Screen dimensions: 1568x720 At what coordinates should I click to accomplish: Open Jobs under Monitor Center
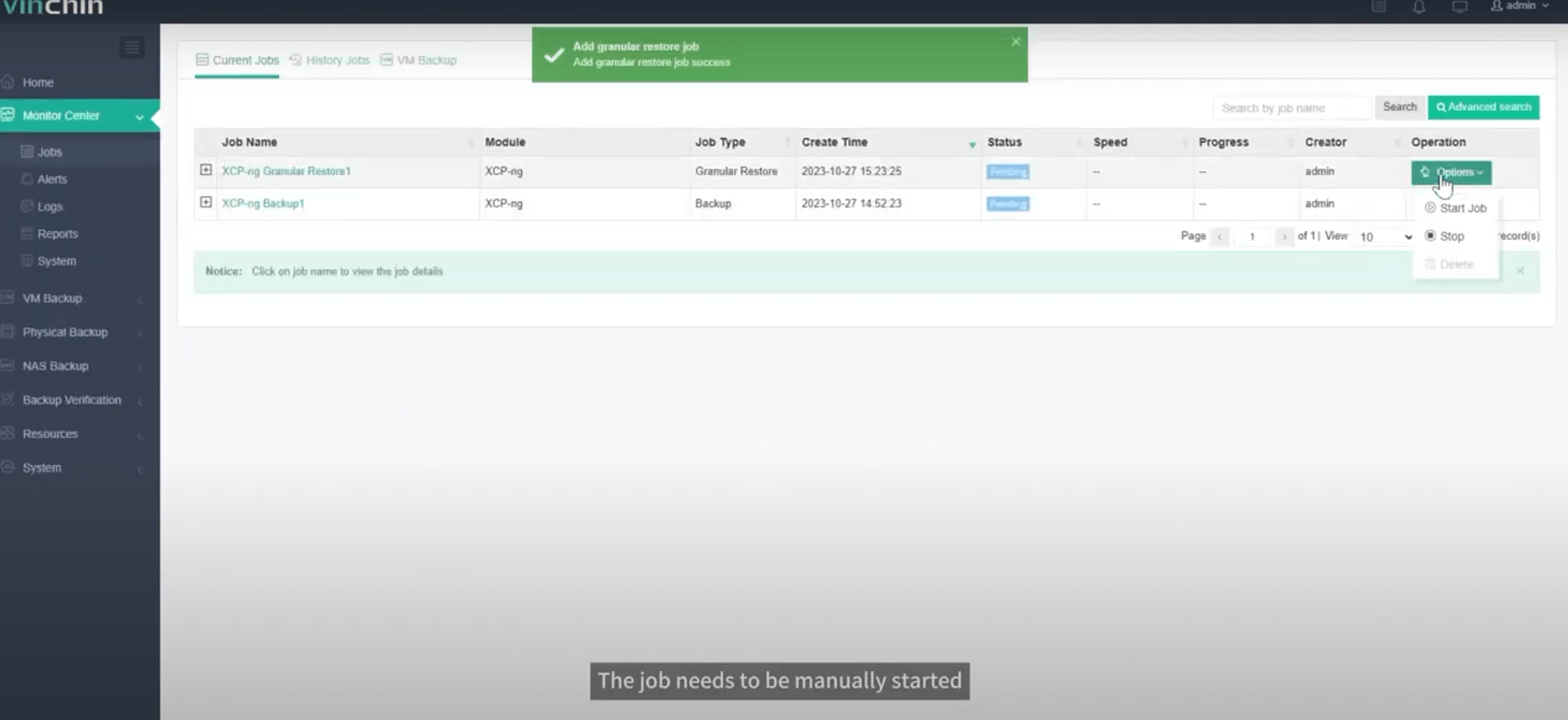pos(50,152)
